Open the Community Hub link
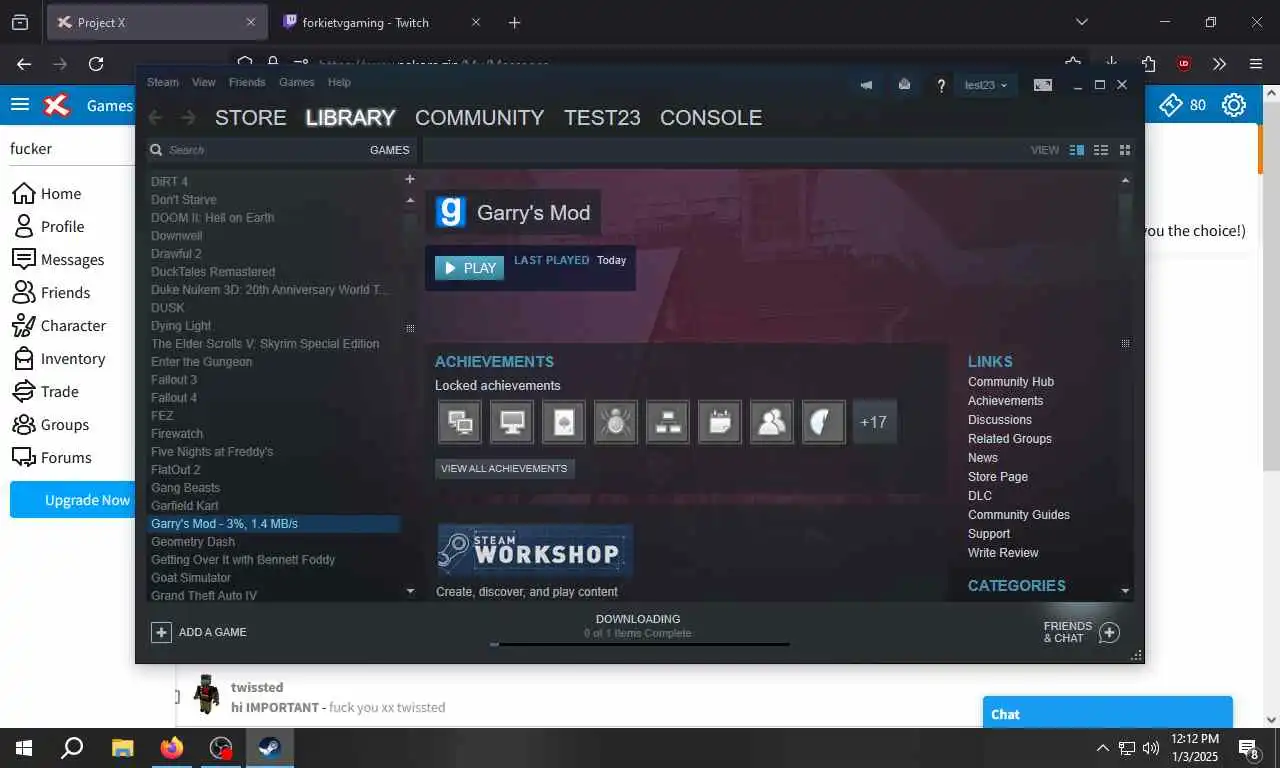The width and height of the screenshot is (1280, 768). tap(1011, 382)
